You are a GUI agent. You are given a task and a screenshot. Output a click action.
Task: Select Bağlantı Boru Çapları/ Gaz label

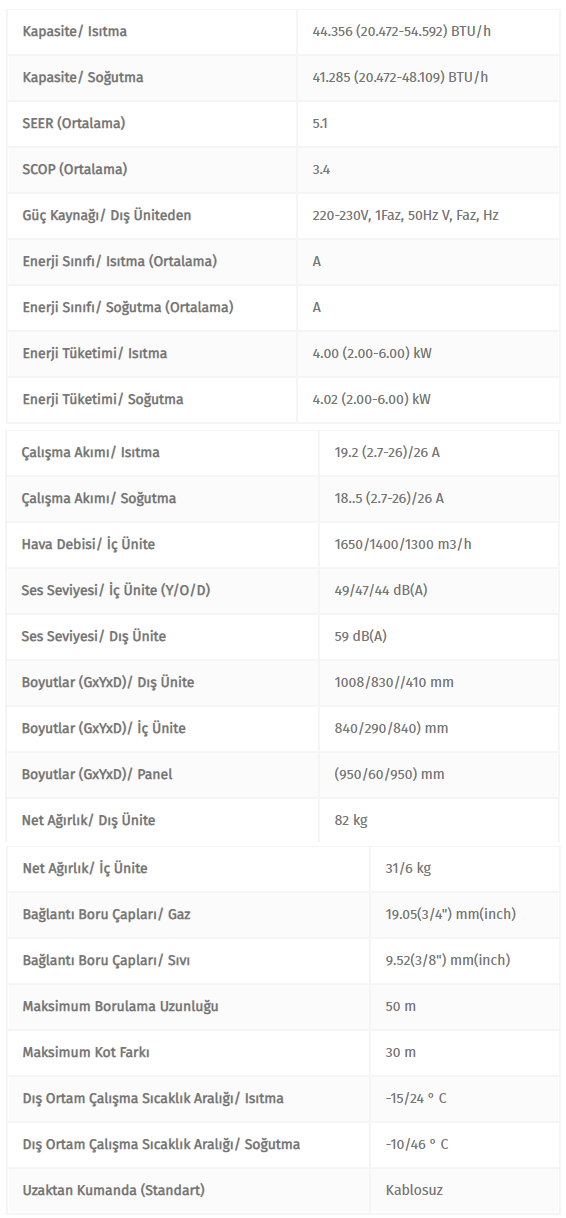(x=106, y=915)
